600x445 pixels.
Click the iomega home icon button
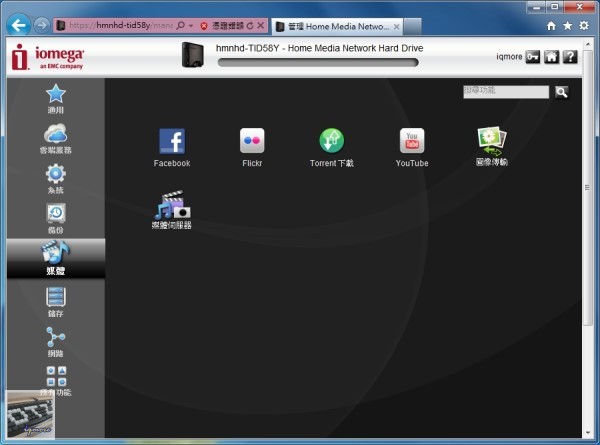[x=551, y=57]
